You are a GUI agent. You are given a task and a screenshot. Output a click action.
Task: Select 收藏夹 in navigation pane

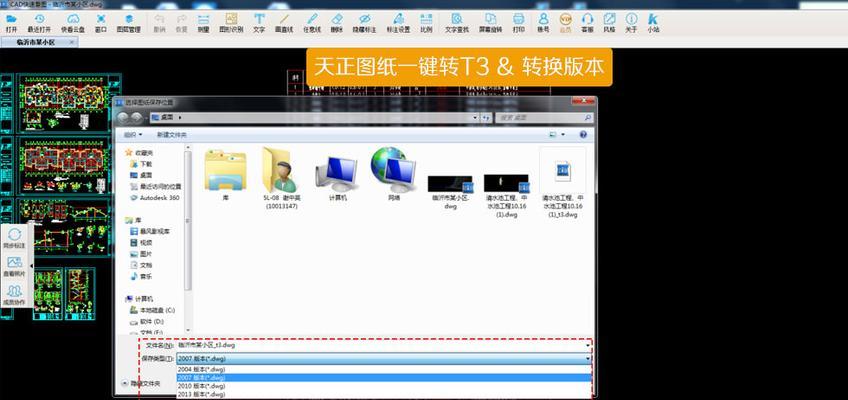click(140, 153)
